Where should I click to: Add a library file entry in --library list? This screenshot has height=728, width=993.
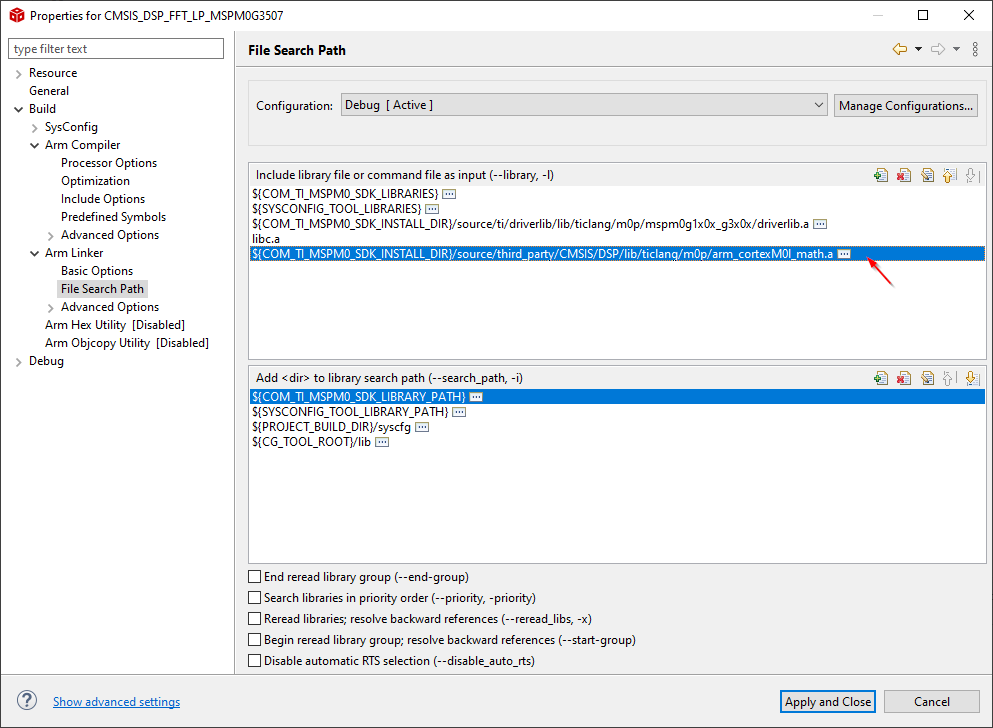point(881,175)
